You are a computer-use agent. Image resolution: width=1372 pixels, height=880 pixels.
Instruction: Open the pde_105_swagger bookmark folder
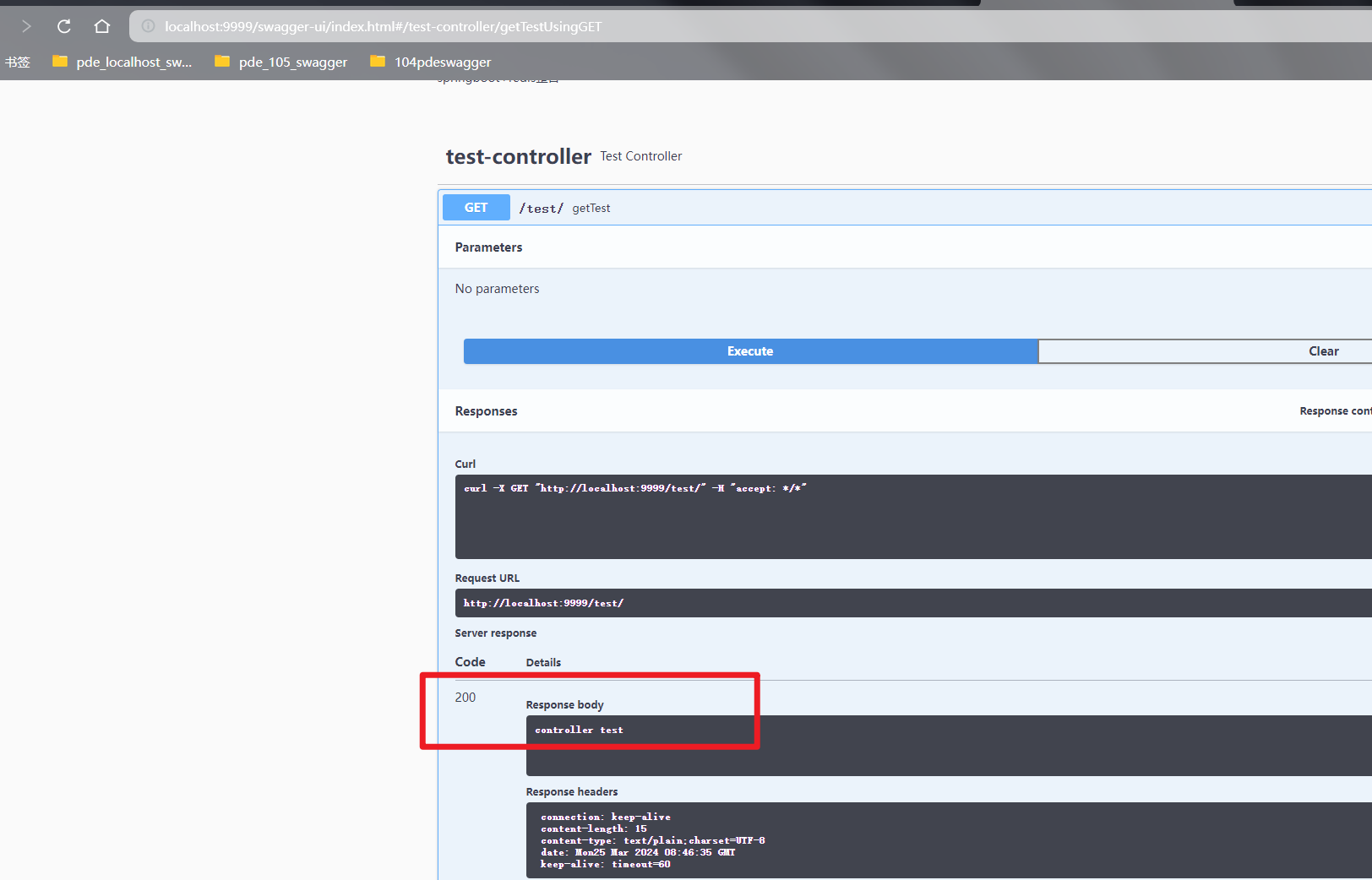281,62
